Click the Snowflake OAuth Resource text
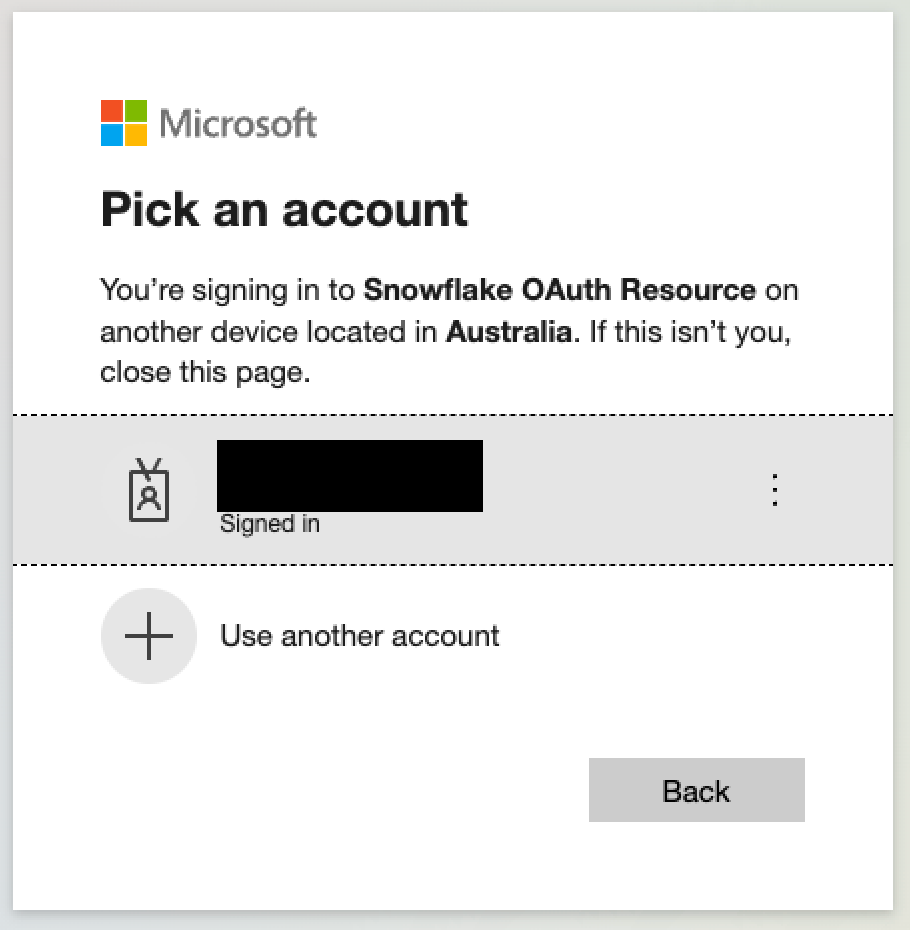The width and height of the screenshot is (910, 930). click(x=559, y=290)
